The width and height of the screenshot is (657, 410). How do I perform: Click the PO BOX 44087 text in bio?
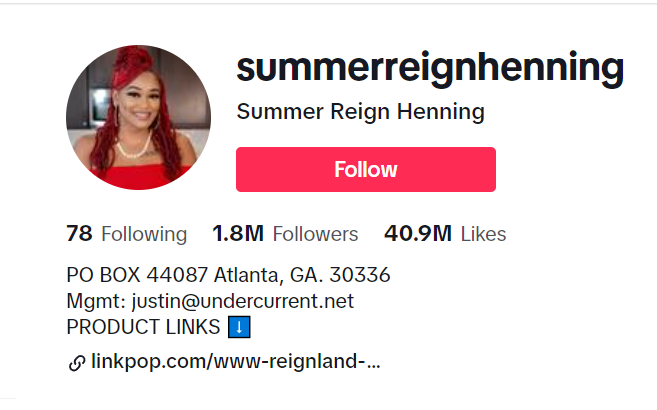pos(137,275)
